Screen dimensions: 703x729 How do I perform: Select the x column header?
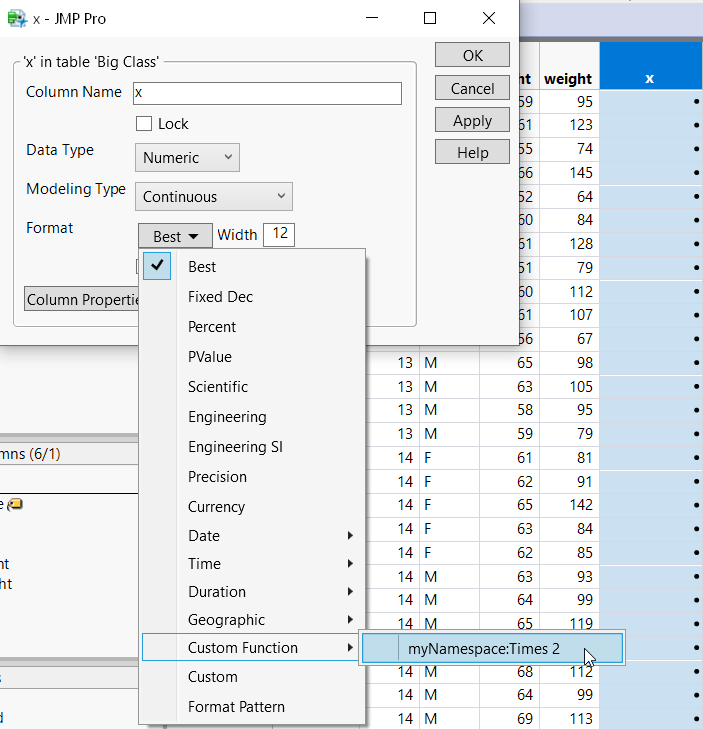coord(649,78)
